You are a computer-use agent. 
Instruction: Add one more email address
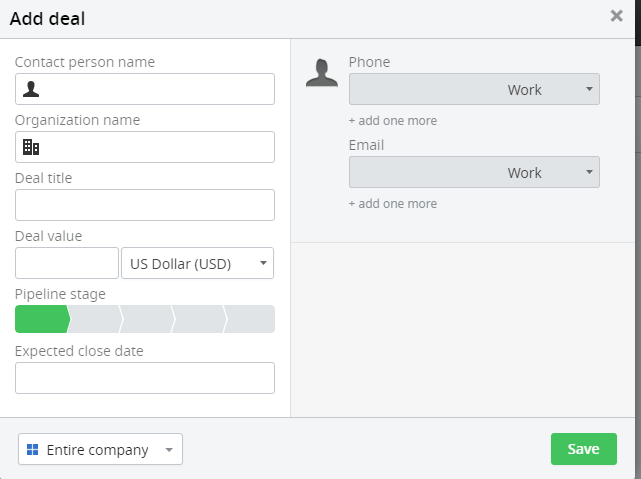[393, 204]
